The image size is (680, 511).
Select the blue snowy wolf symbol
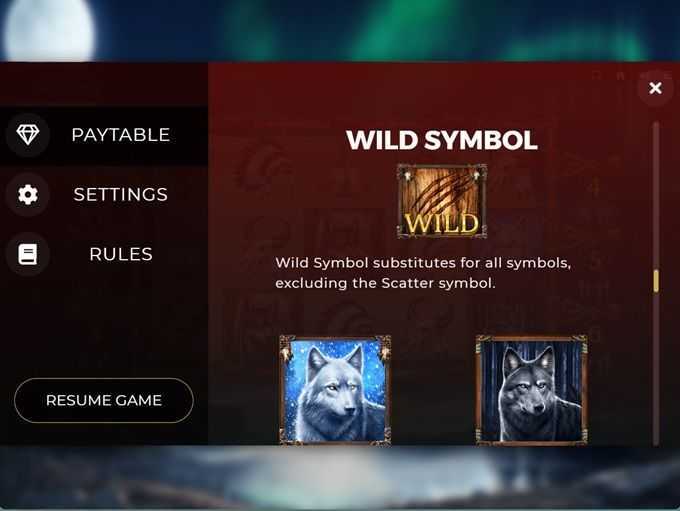coord(335,390)
